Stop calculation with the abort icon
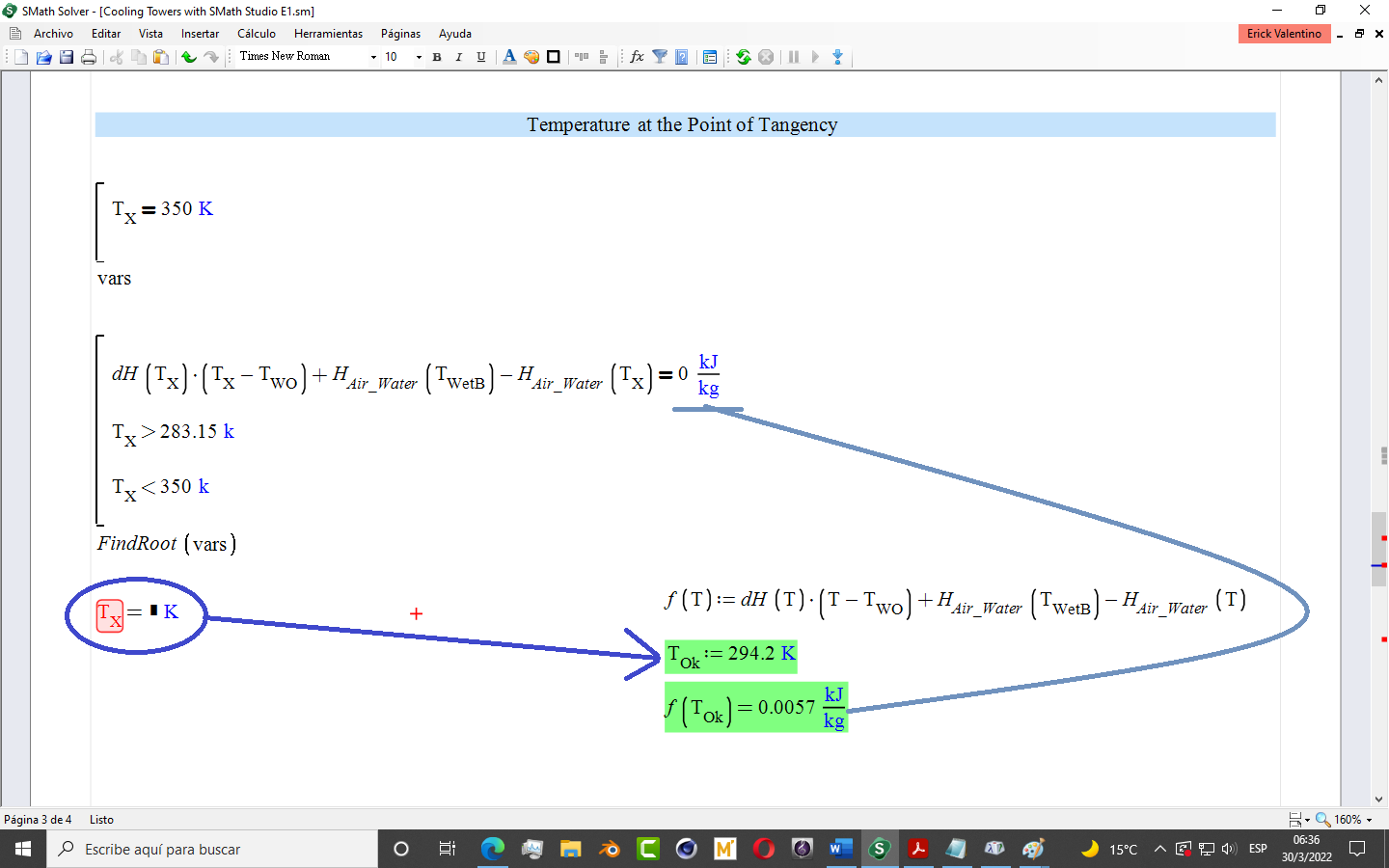The height and width of the screenshot is (868, 1389). [765, 57]
